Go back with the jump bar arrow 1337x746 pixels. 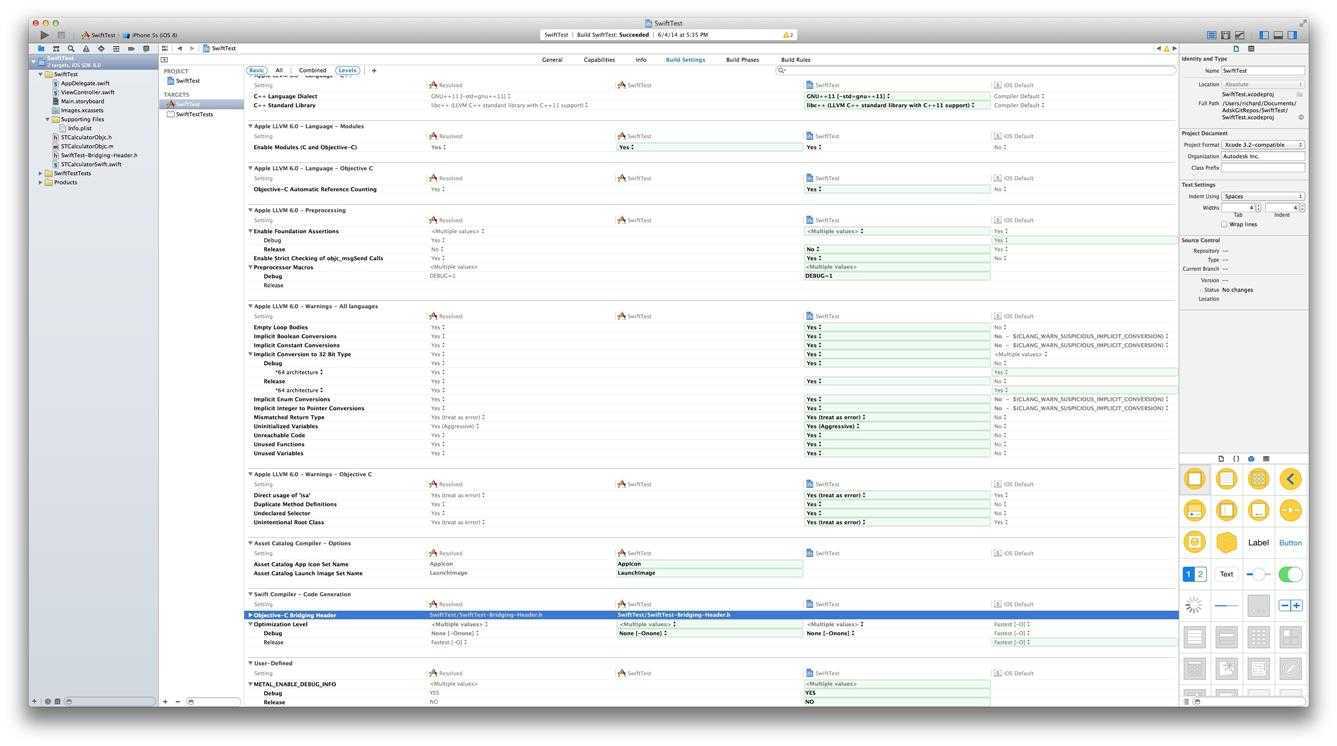coord(179,48)
